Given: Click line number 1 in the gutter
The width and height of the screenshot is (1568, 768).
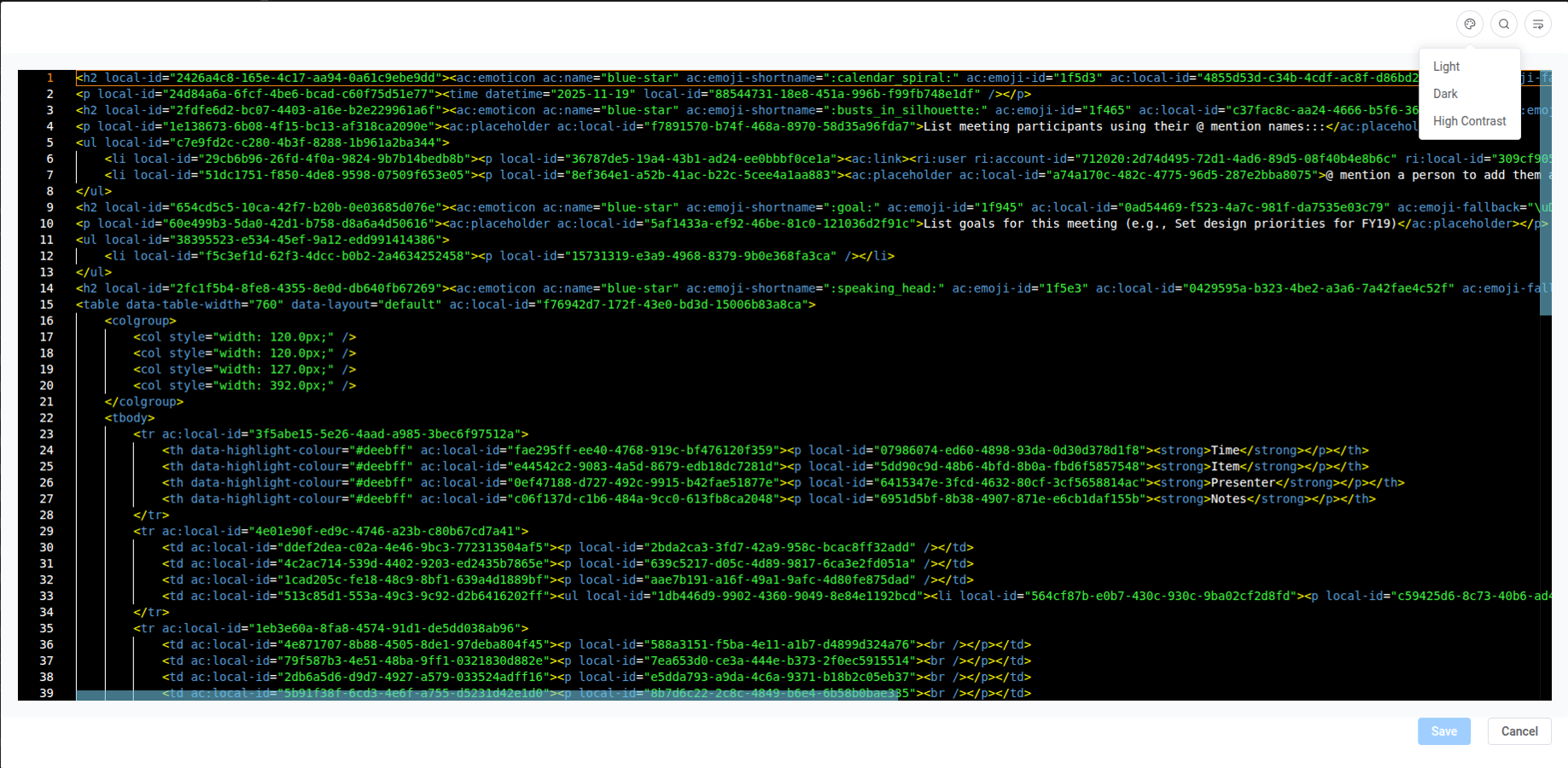Looking at the screenshot, I should point(50,78).
